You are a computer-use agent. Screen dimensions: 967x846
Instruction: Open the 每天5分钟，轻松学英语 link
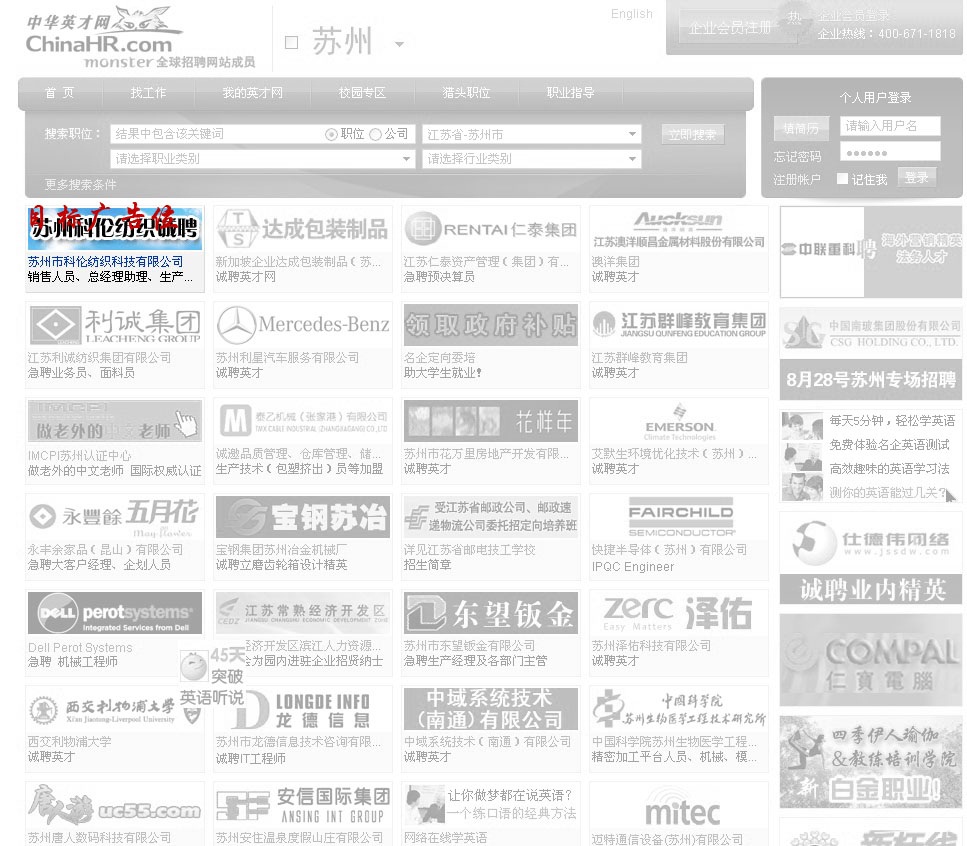tap(892, 421)
